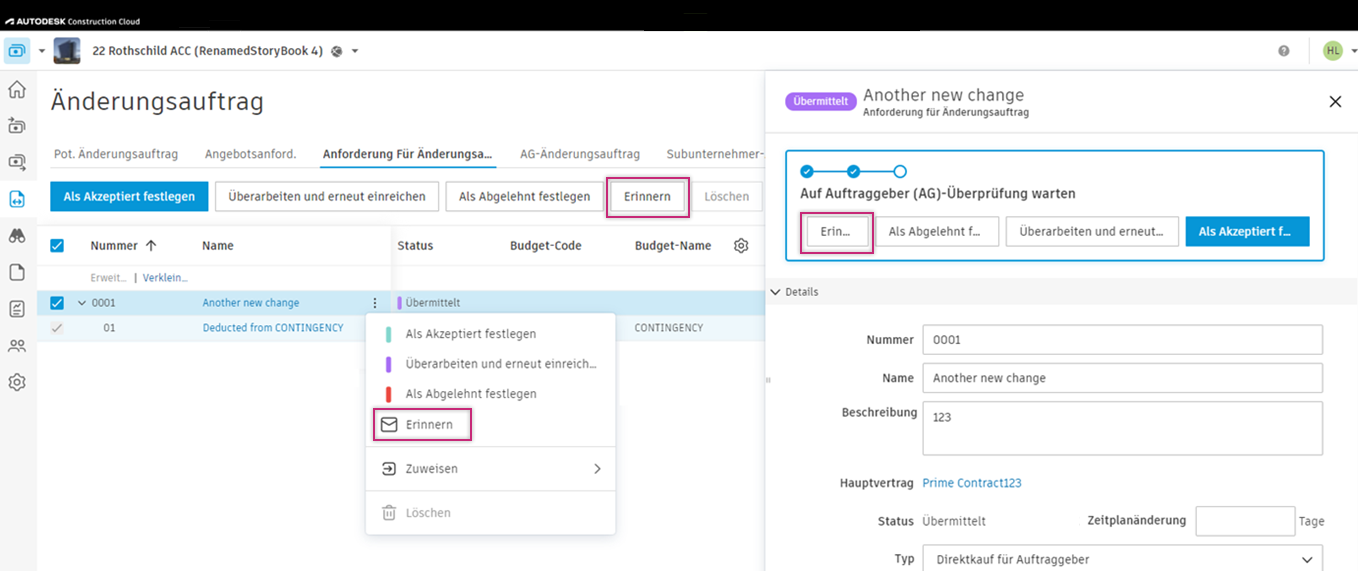
Task: Click Überarbeiten und erneut einreichen toolbar button
Action: 327,196
